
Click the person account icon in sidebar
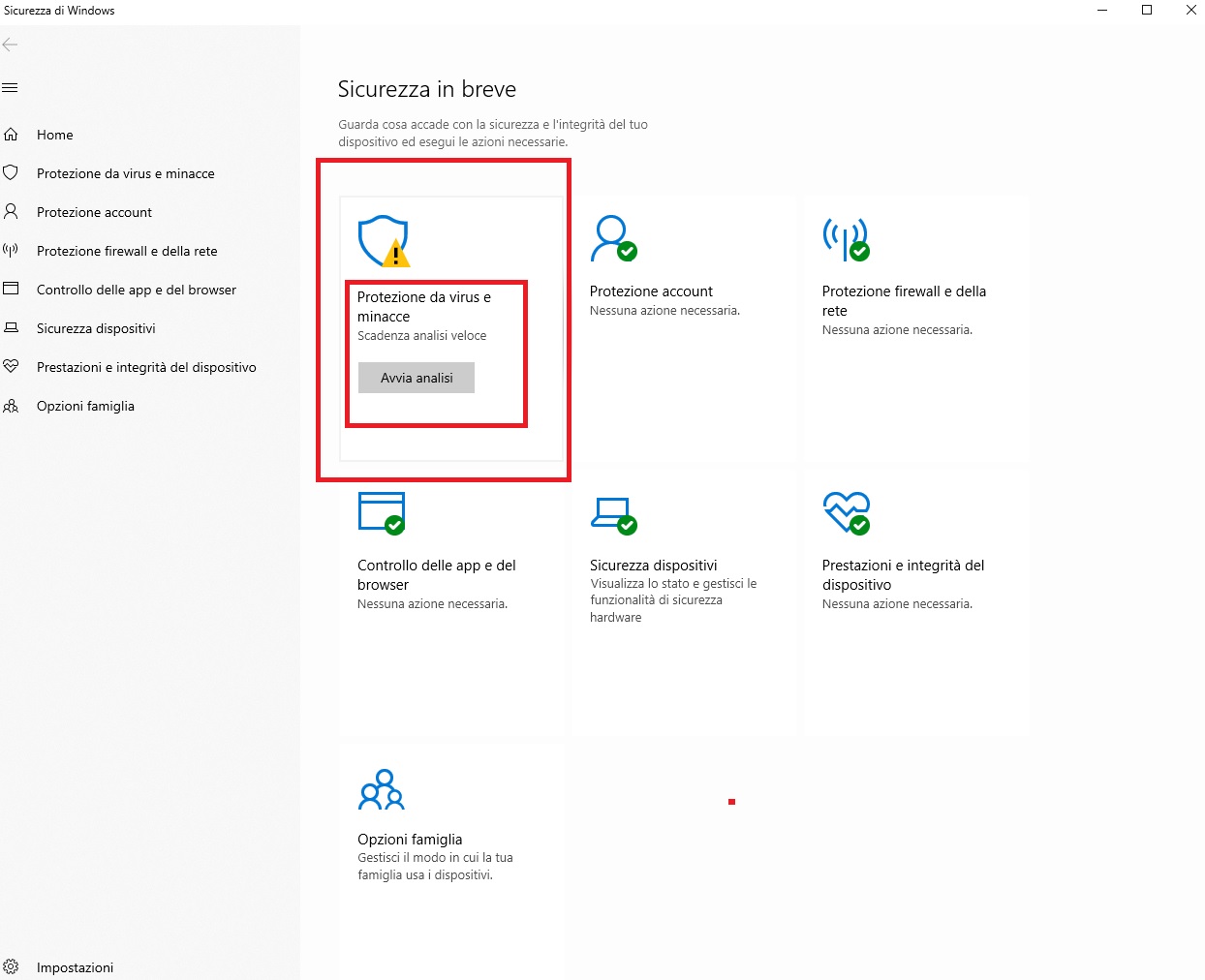[x=12, y=211]
